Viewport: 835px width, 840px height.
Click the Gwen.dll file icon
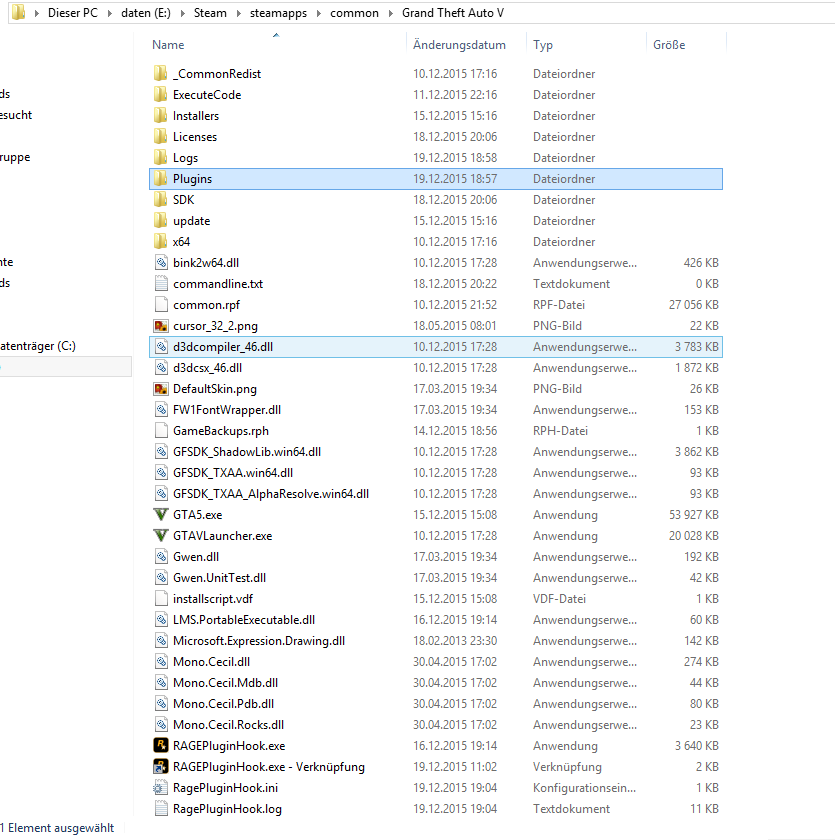(161, 557)
